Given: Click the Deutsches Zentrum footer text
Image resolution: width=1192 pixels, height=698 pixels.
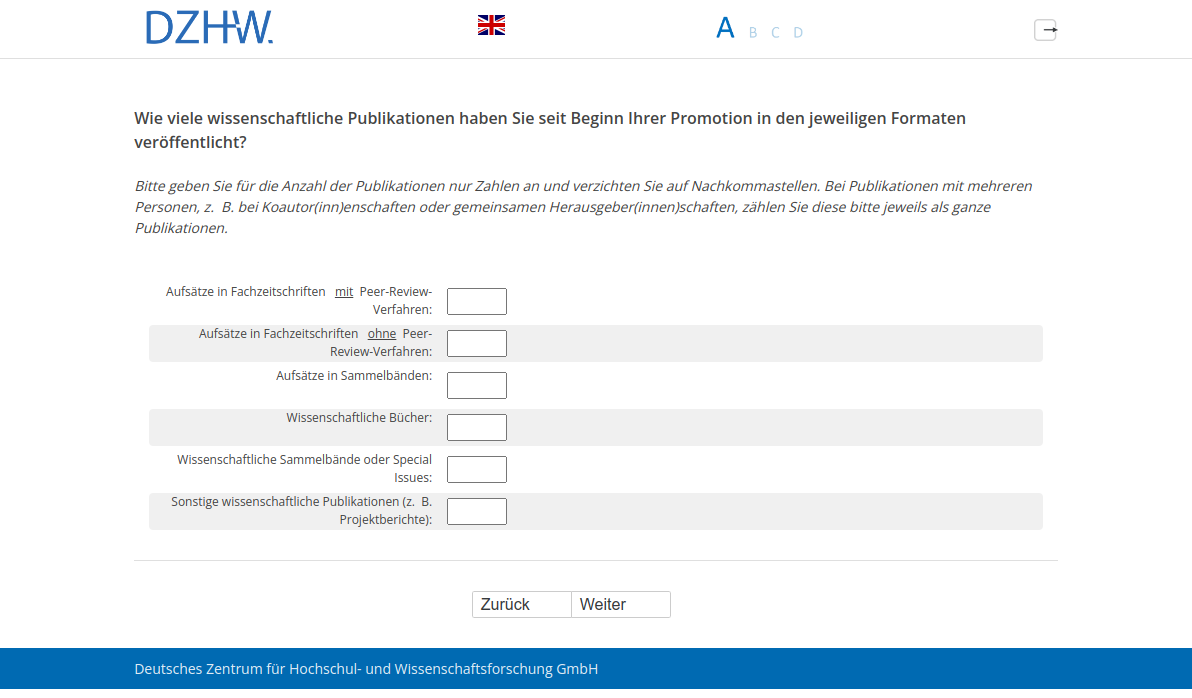Looking at the screenshot, I should click(366, 668).
